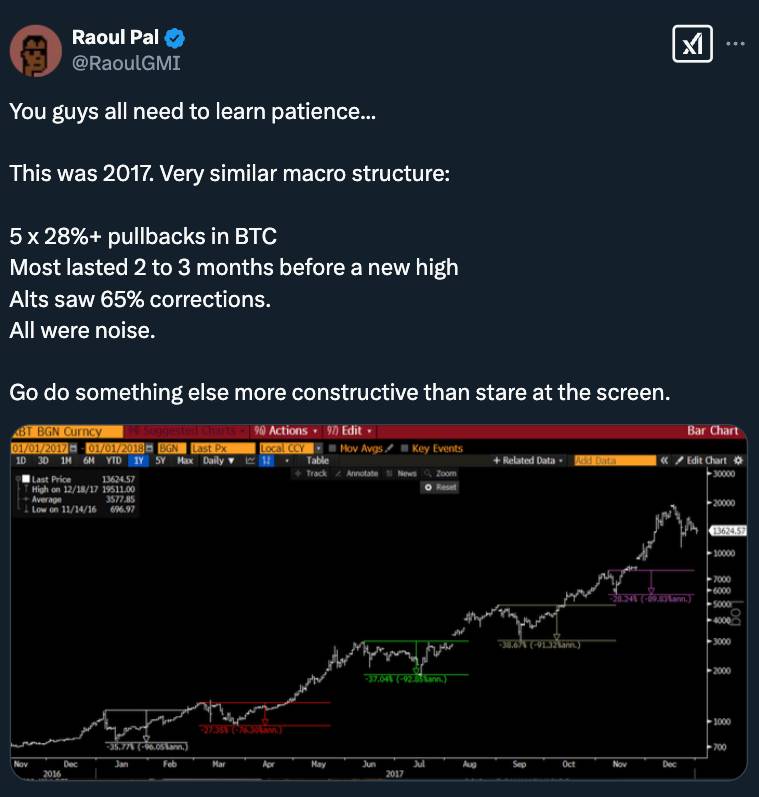Select the bar chart style icon

[x=266, y=461]
